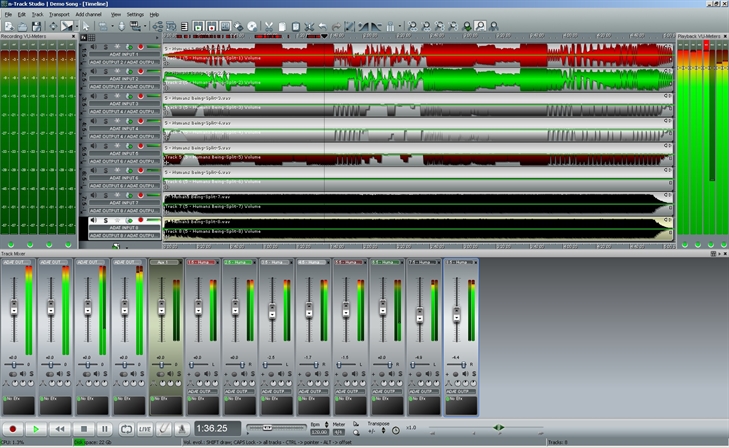The height and width of the screenshot is (448, 729).
Task: Click the Stop transport button
Action: 82,428
